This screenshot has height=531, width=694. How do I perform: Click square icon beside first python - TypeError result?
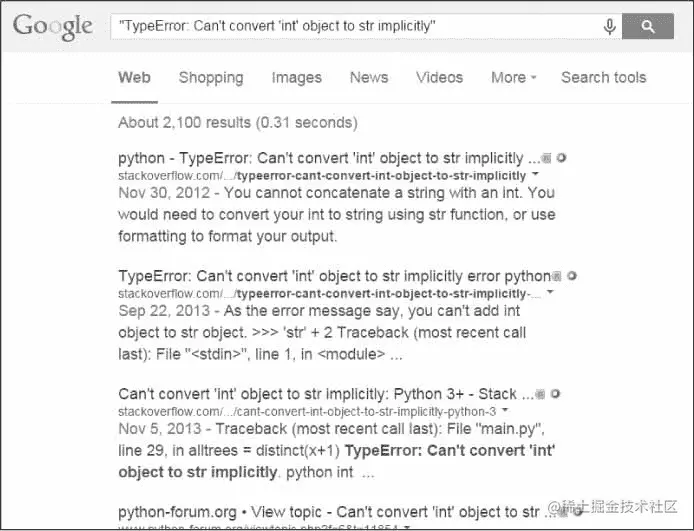point(547,158)
